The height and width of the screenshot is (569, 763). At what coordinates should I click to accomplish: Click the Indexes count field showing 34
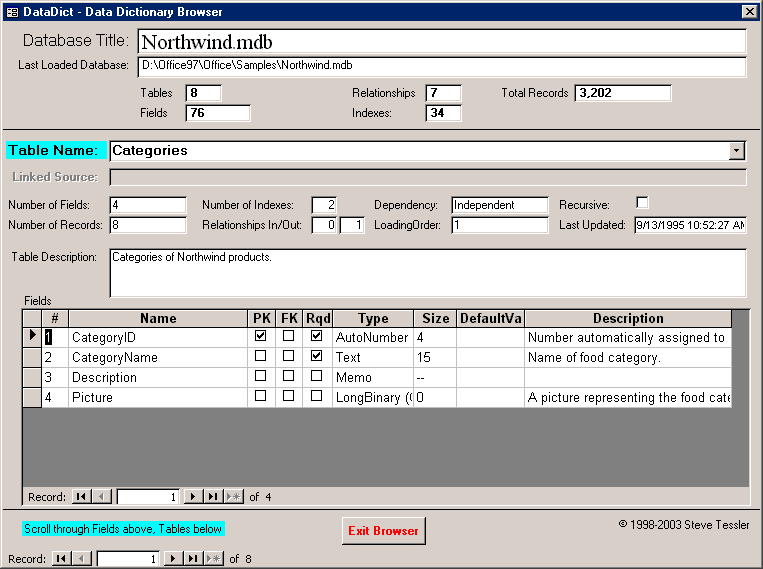(x=443, y=113)
